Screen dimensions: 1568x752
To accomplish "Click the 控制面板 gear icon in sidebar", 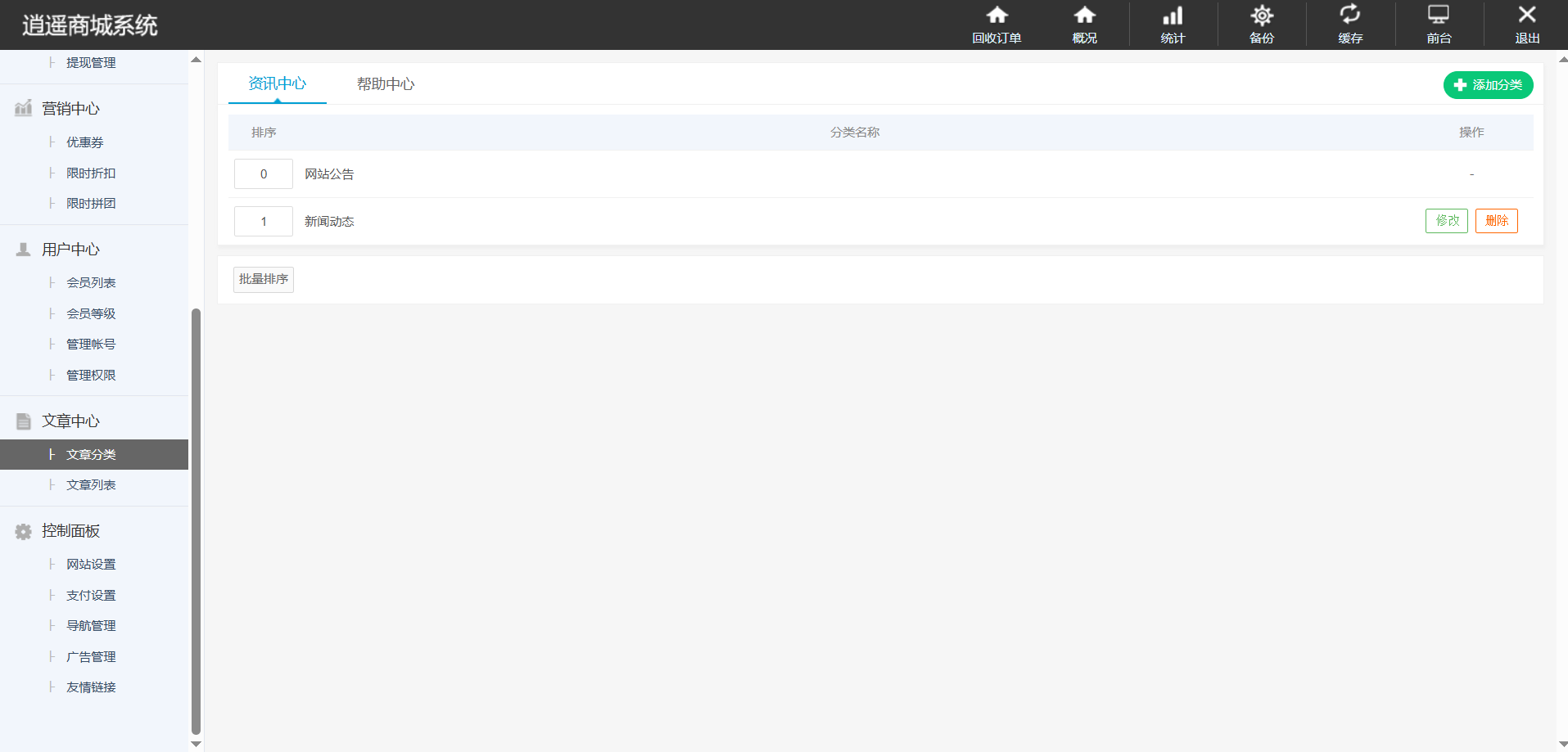I will 24,532.
